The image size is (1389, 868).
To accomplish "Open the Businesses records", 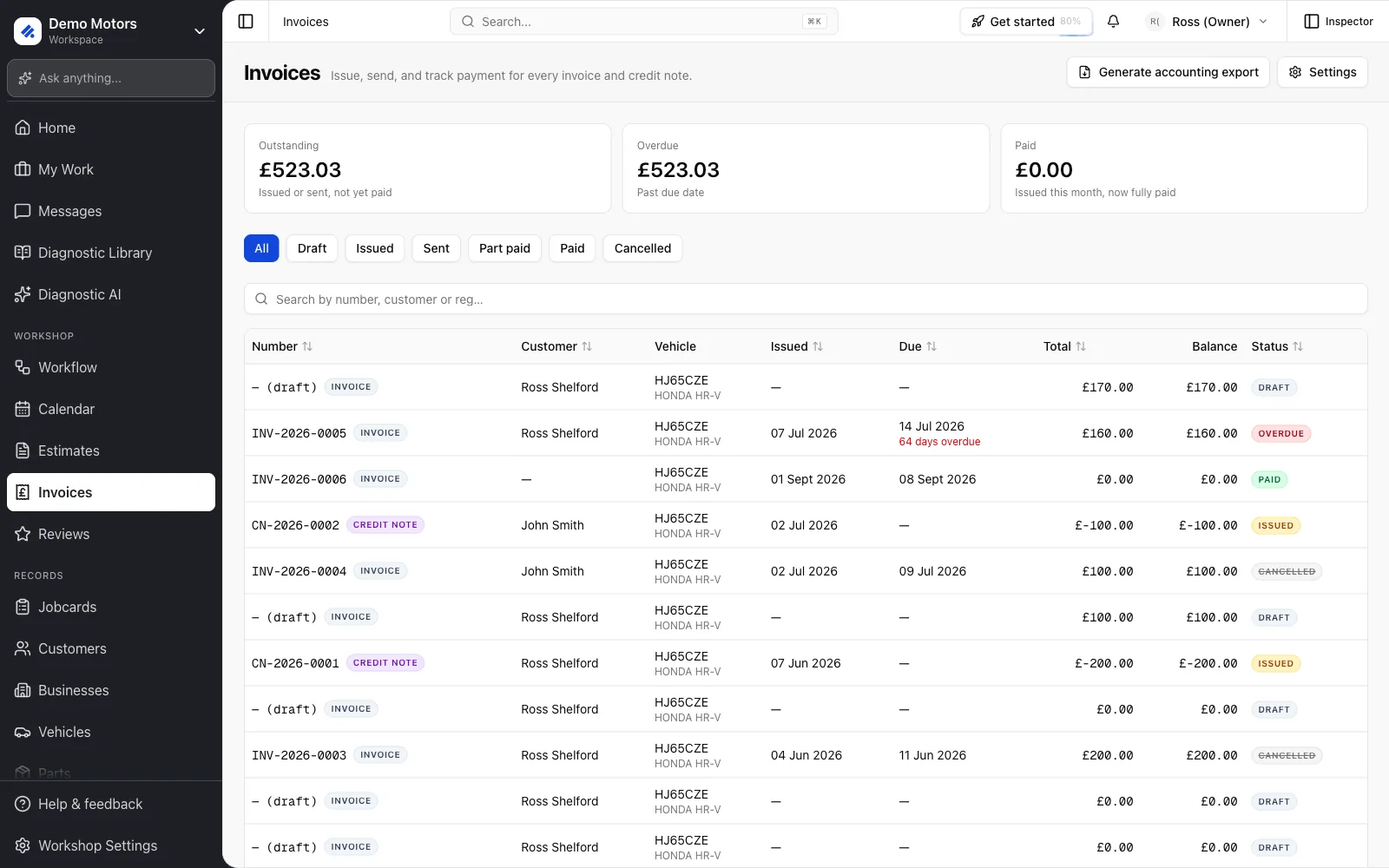I will tap(111, 690).
